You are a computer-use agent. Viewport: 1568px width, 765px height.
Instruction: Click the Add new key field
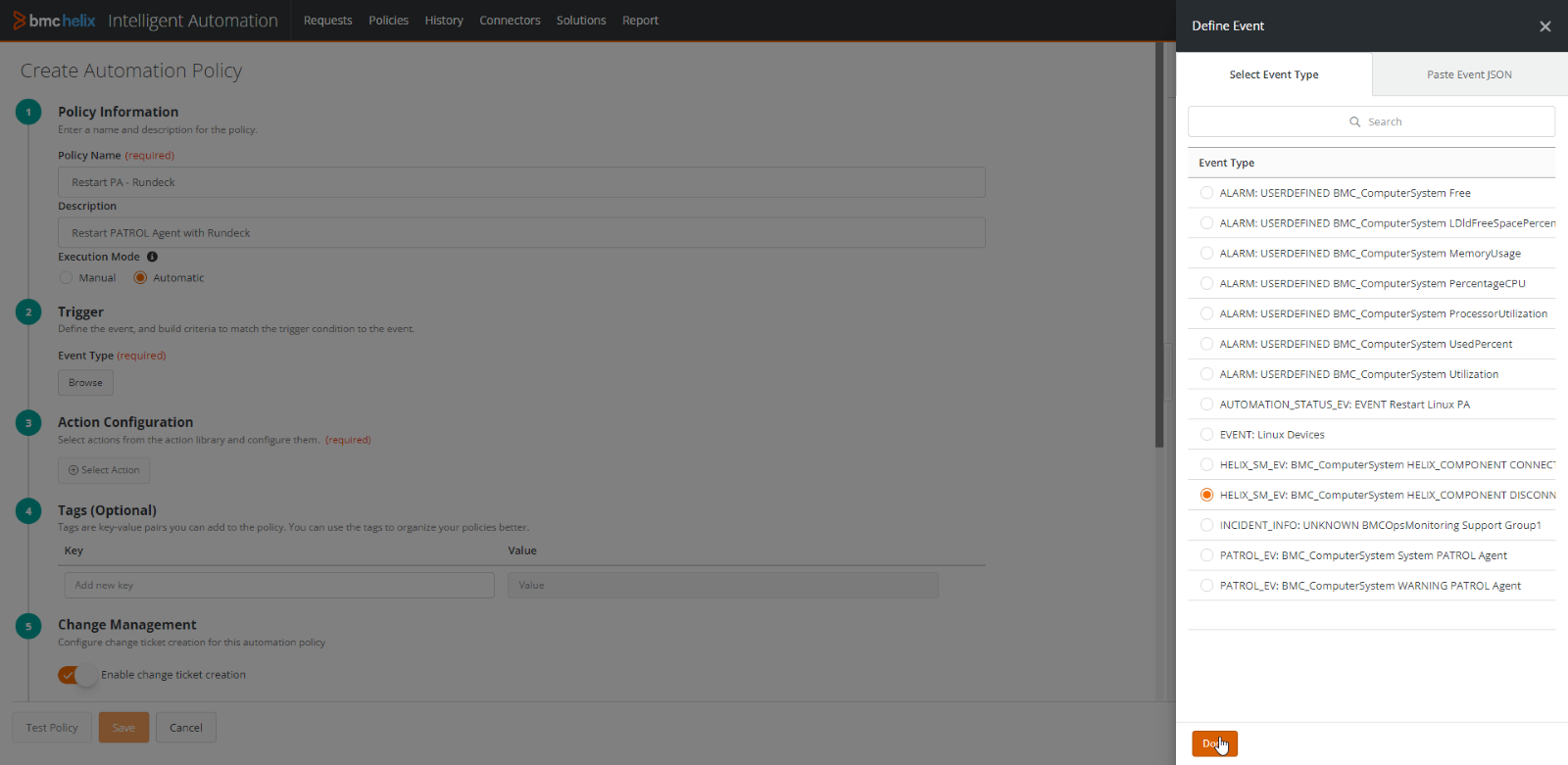coord(279,586)
